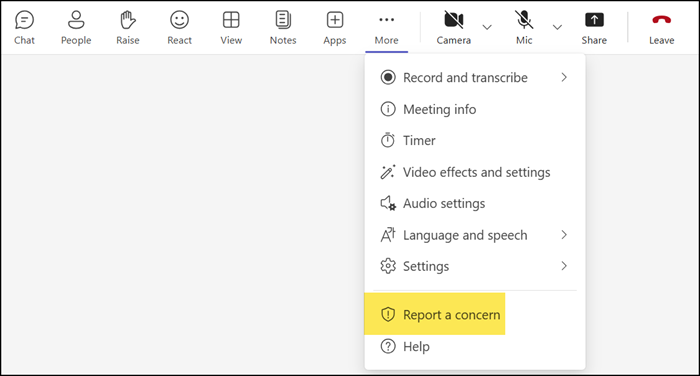Open Language and speech submenu
The width and height of the screenshot is (700, 376).
pyautogui.click(x=475, y=235)
